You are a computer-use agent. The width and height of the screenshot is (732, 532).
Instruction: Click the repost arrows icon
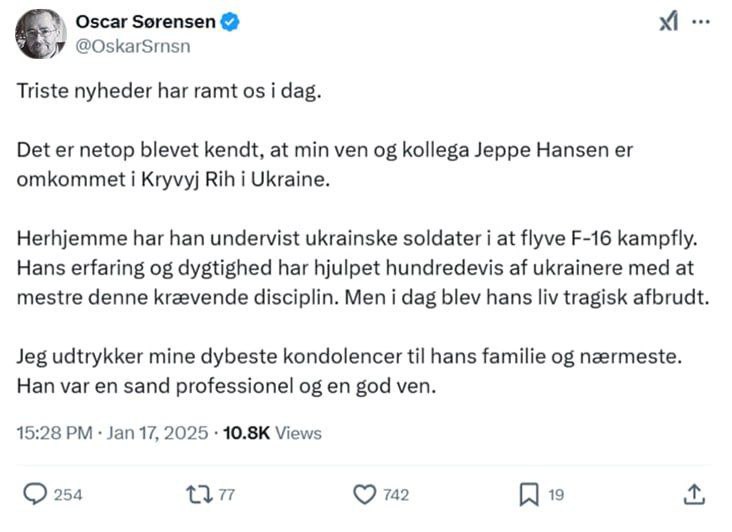tap(198, 494)
